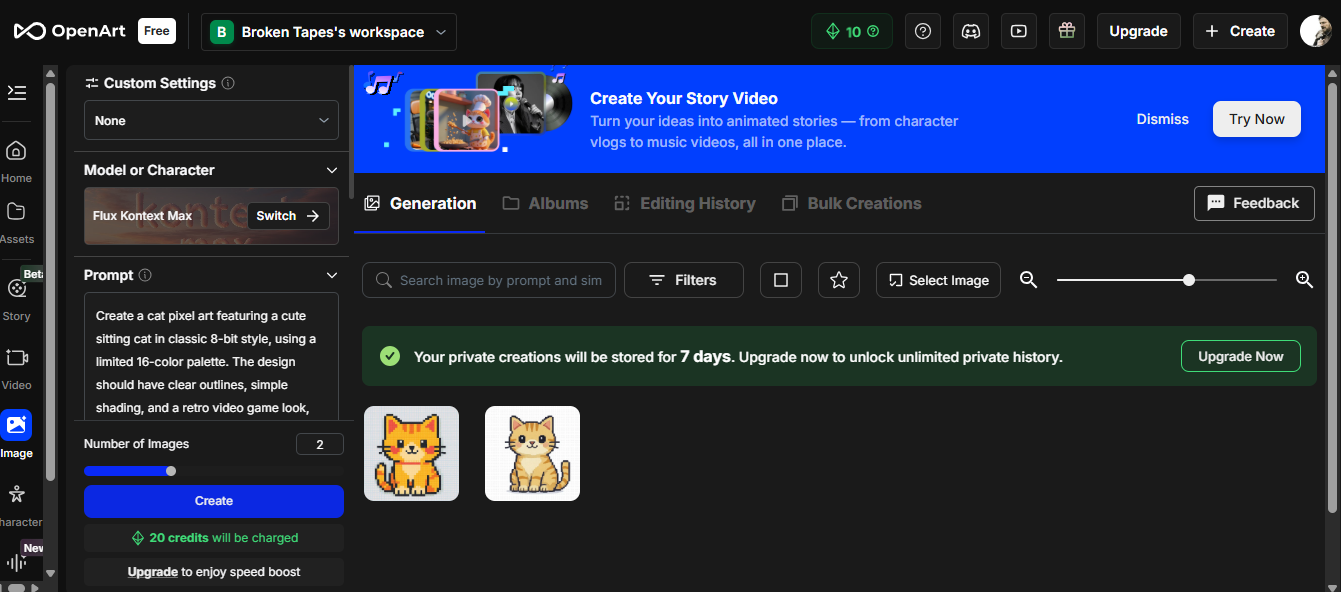The image size is (1341, 592).
Task: Open the gift rewards icon
Action: click(x=1067, y=31)
